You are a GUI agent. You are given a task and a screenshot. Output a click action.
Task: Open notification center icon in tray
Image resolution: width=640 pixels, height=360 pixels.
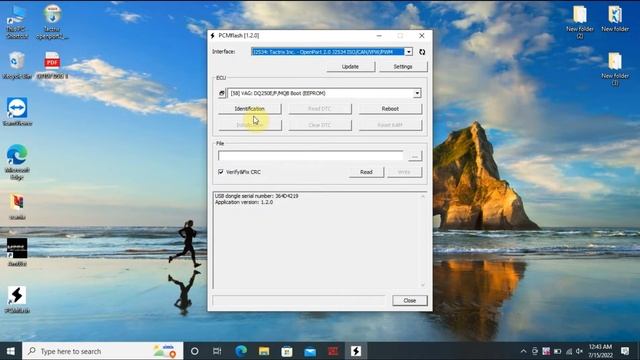625,351
